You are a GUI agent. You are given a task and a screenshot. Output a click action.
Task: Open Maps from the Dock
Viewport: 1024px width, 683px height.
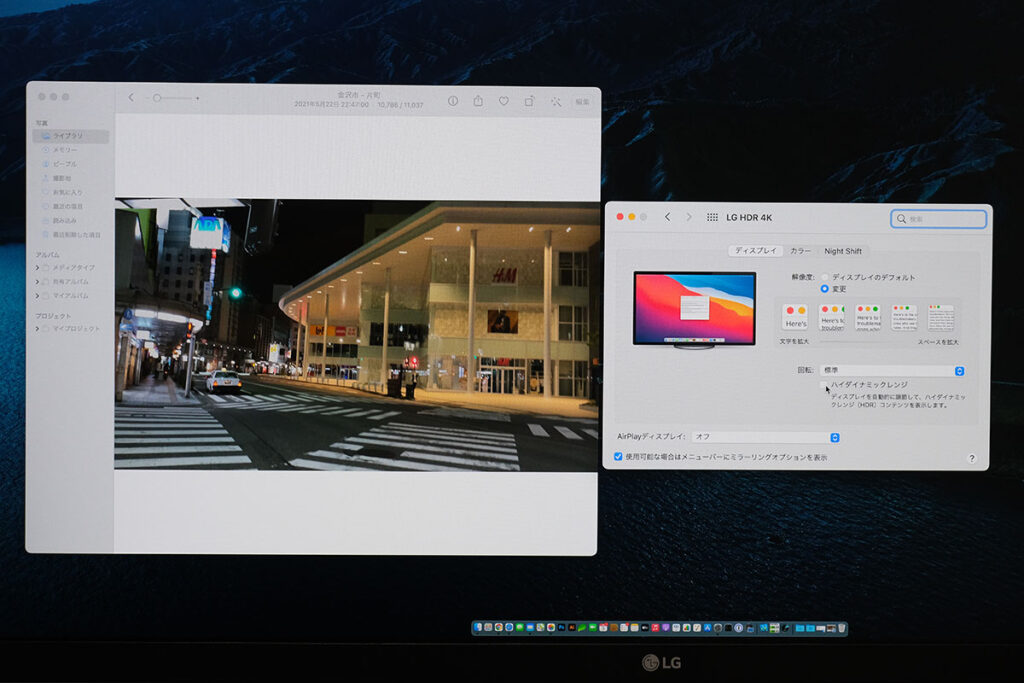click(541, 628)
